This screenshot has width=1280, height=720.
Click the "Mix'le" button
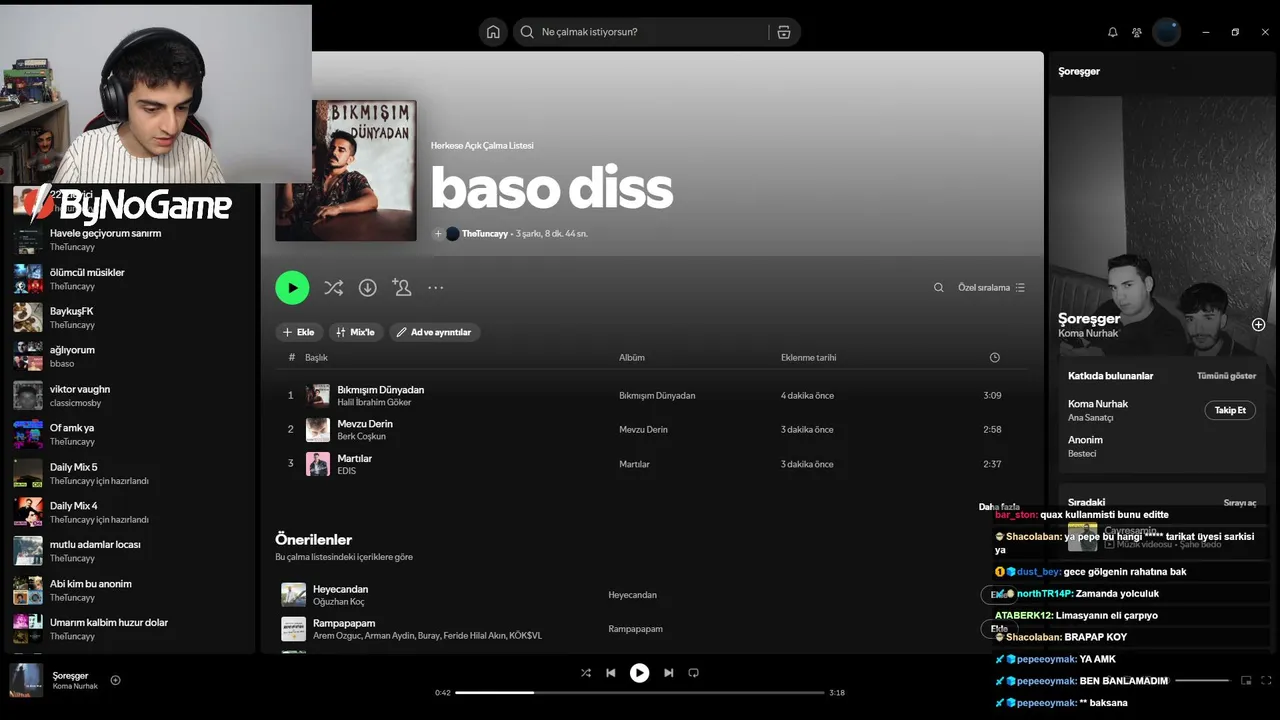(x=355, y=332)
